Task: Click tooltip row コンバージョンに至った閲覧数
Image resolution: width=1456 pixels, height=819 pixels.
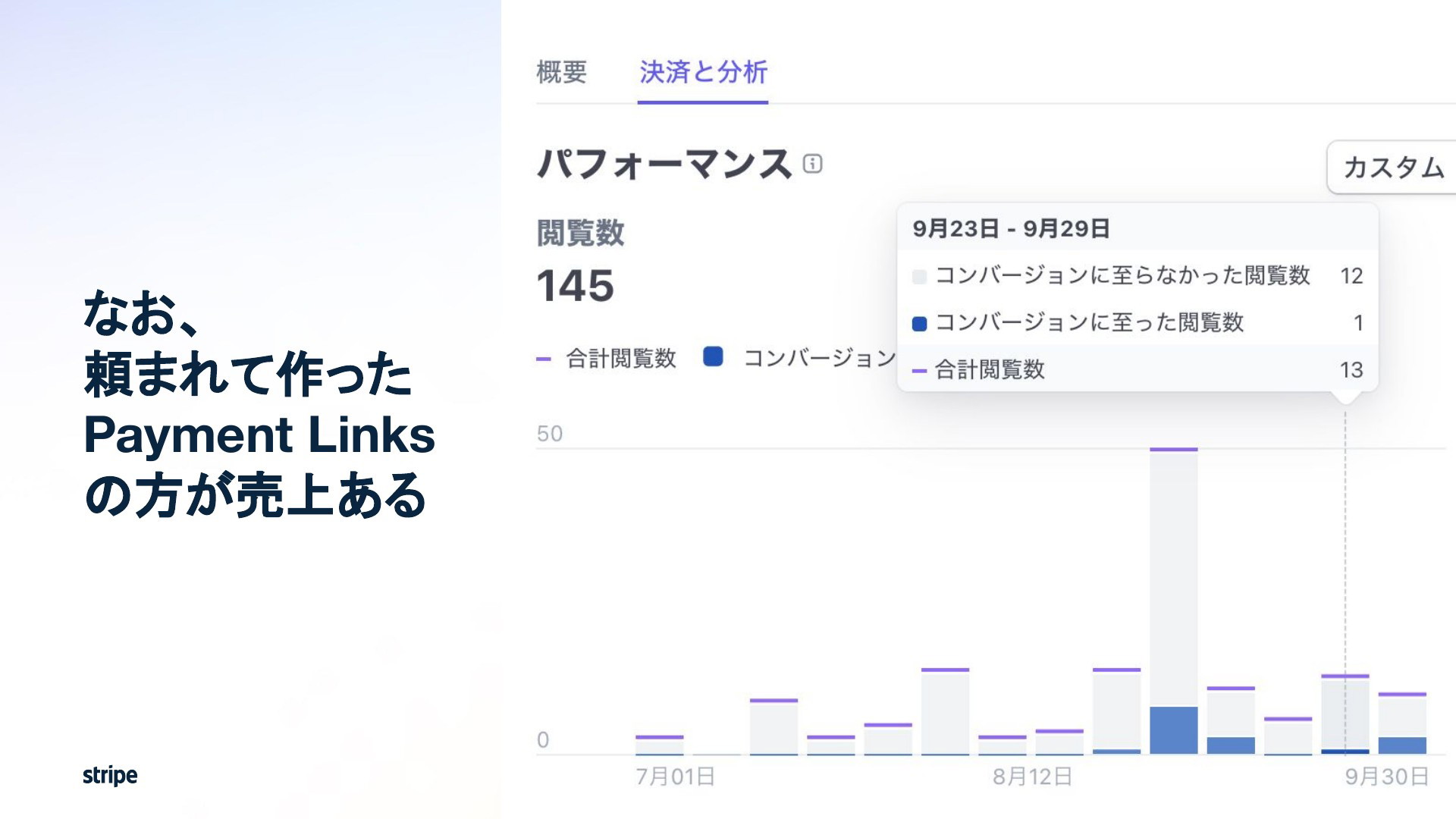Action: pyautogui.click(x=1137, y=322)
